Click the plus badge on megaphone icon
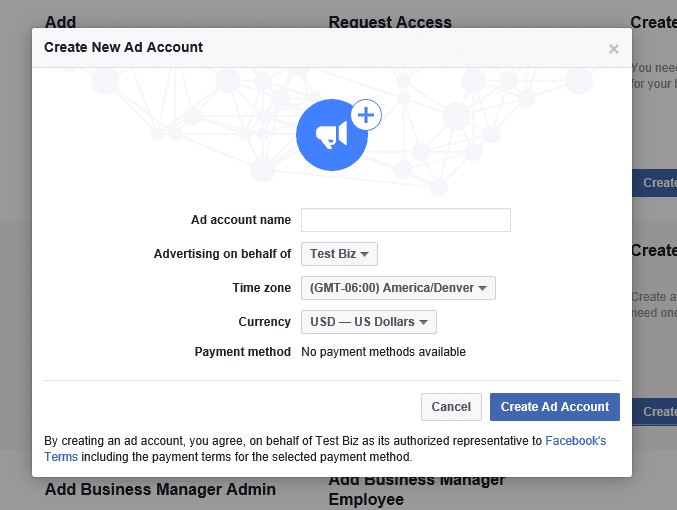This screenshot has width=677, height=510. coord(366,116)
